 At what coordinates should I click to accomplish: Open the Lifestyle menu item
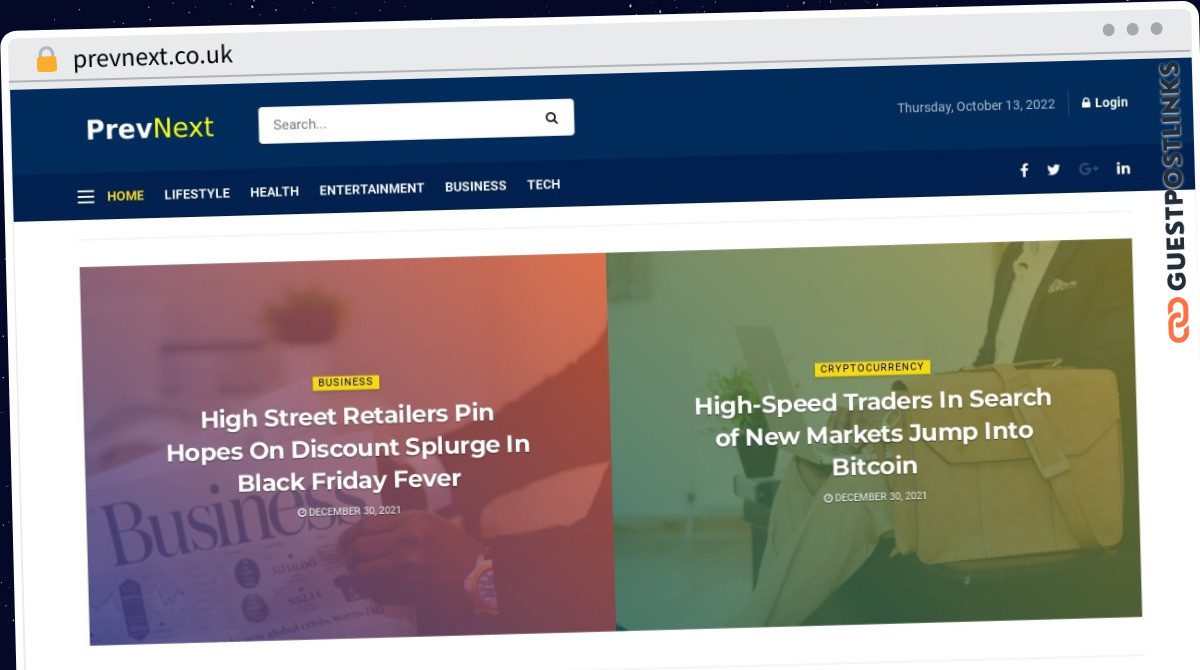[197, 193]
